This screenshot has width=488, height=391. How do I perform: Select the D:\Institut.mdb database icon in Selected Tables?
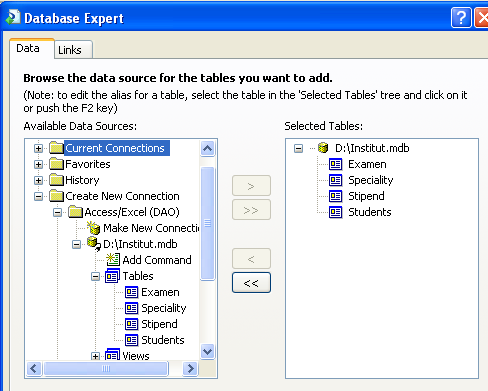click(x=323, y=148)
